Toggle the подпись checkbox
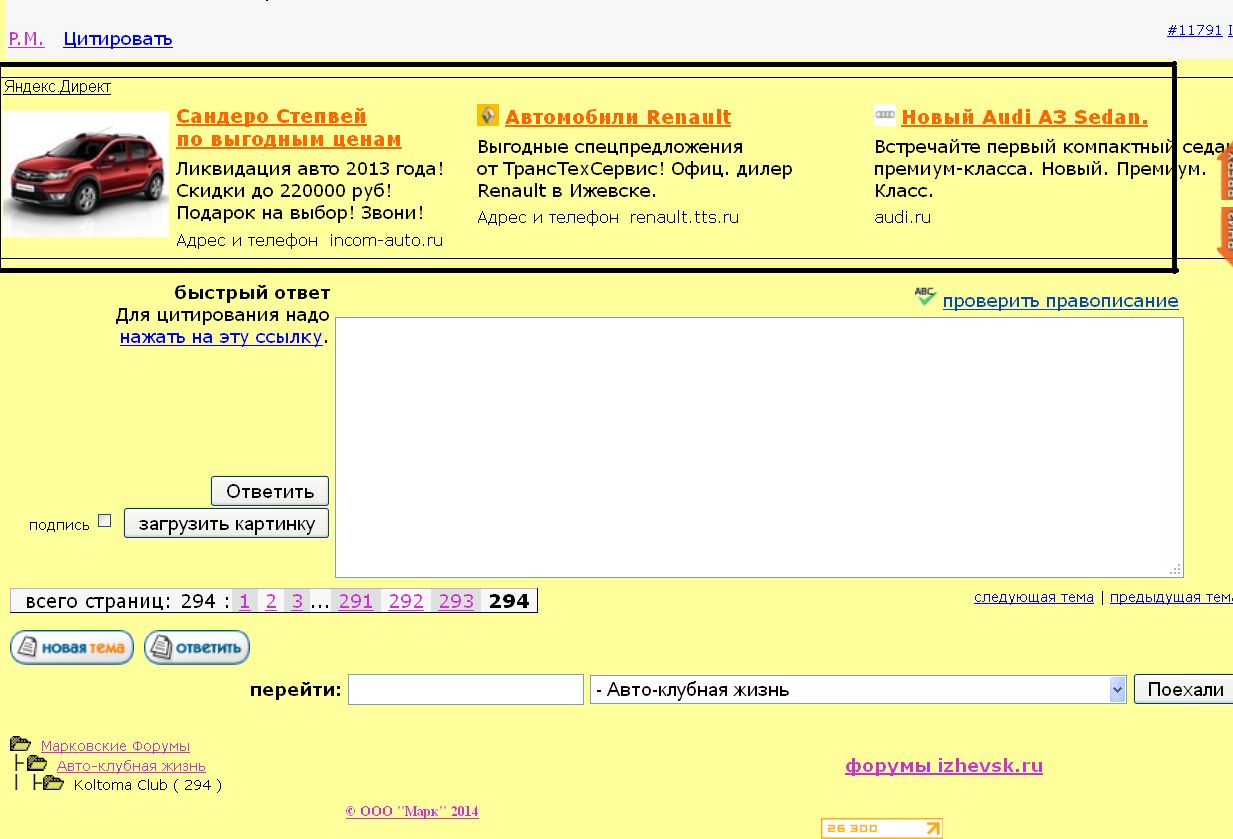 (104, 520)
